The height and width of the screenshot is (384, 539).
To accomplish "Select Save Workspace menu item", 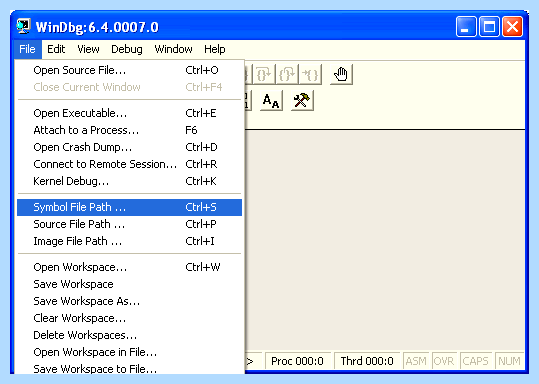I will pos(129,284).
